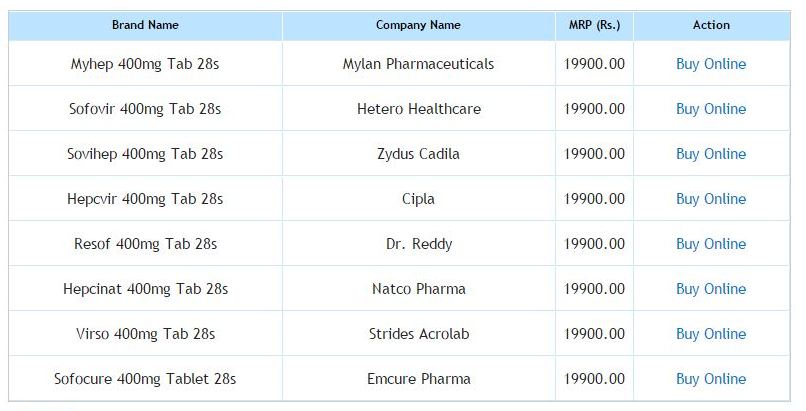The height and width of the screenshot is (411, 806).
Task: Click the Action column header
Action: [711, 25]
